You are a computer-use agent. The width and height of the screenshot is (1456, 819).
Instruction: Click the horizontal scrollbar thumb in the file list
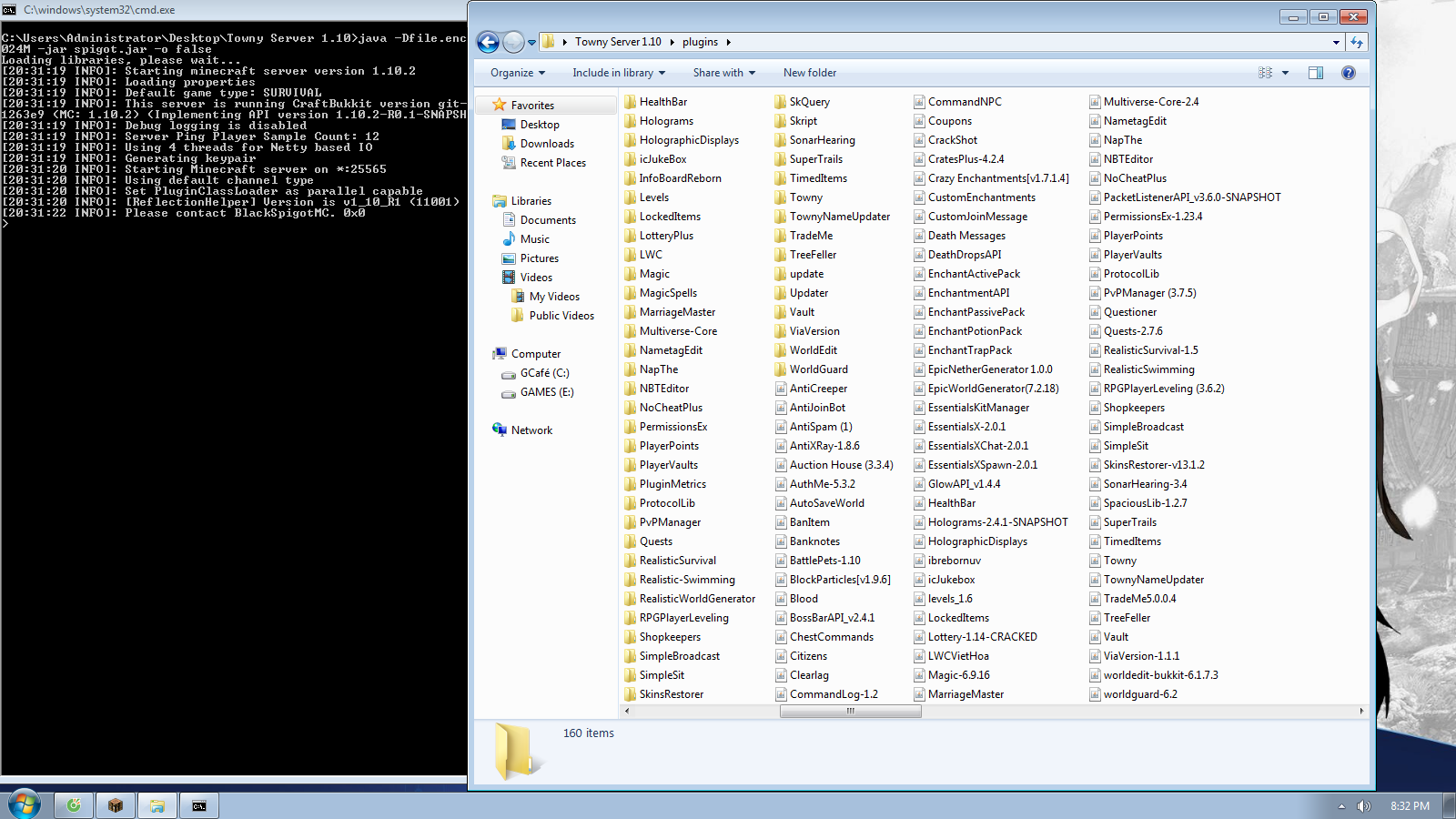tap(851, 712)
